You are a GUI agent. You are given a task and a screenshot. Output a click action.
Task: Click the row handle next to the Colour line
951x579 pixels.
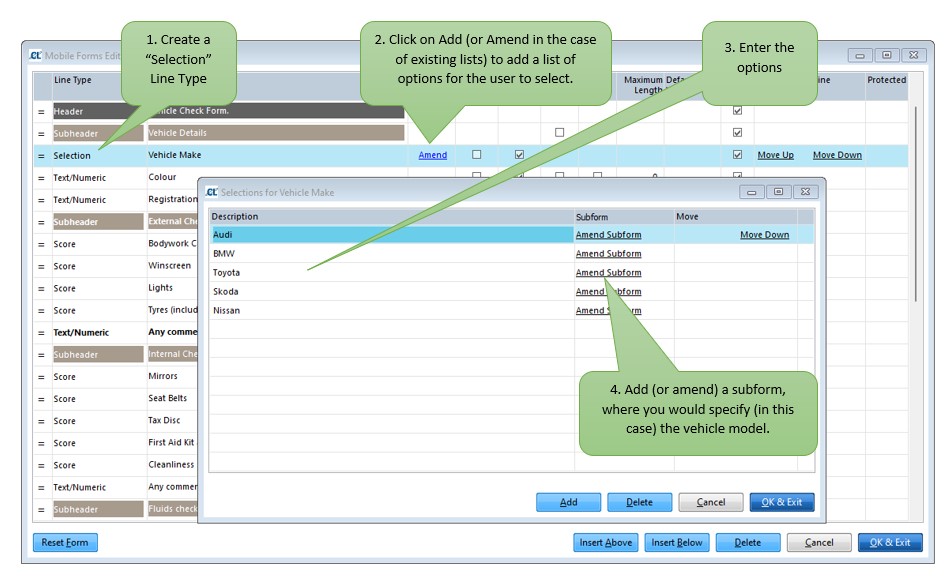[x=40, y=177]
